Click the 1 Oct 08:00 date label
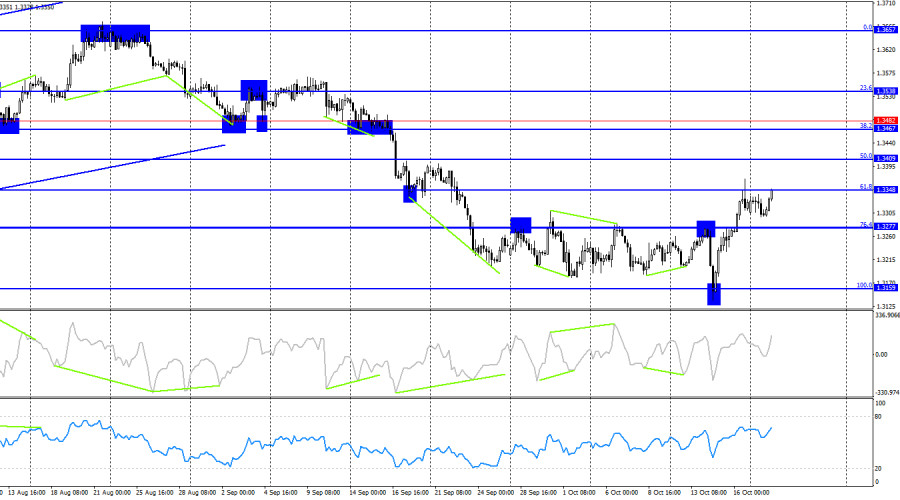Image resolution: width=900 pixels, height=500 pixels. tap(579, 493)
